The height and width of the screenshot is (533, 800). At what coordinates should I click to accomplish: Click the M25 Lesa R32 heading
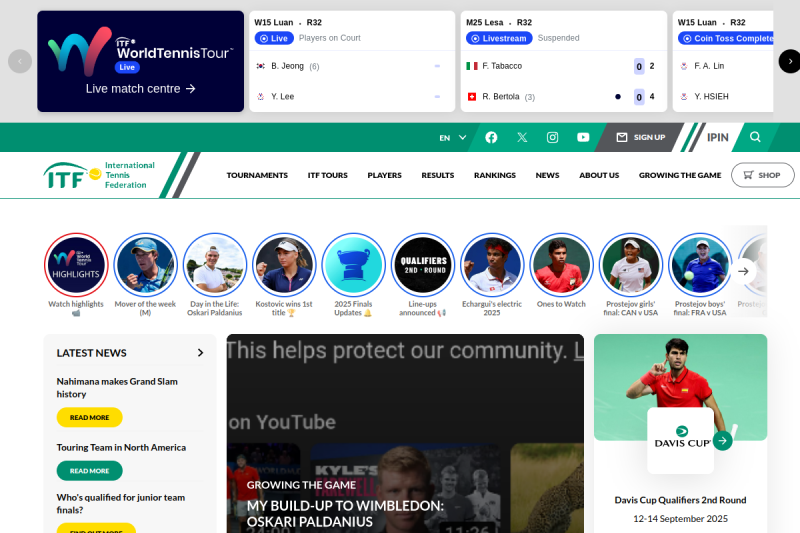(x=499, y=22)
